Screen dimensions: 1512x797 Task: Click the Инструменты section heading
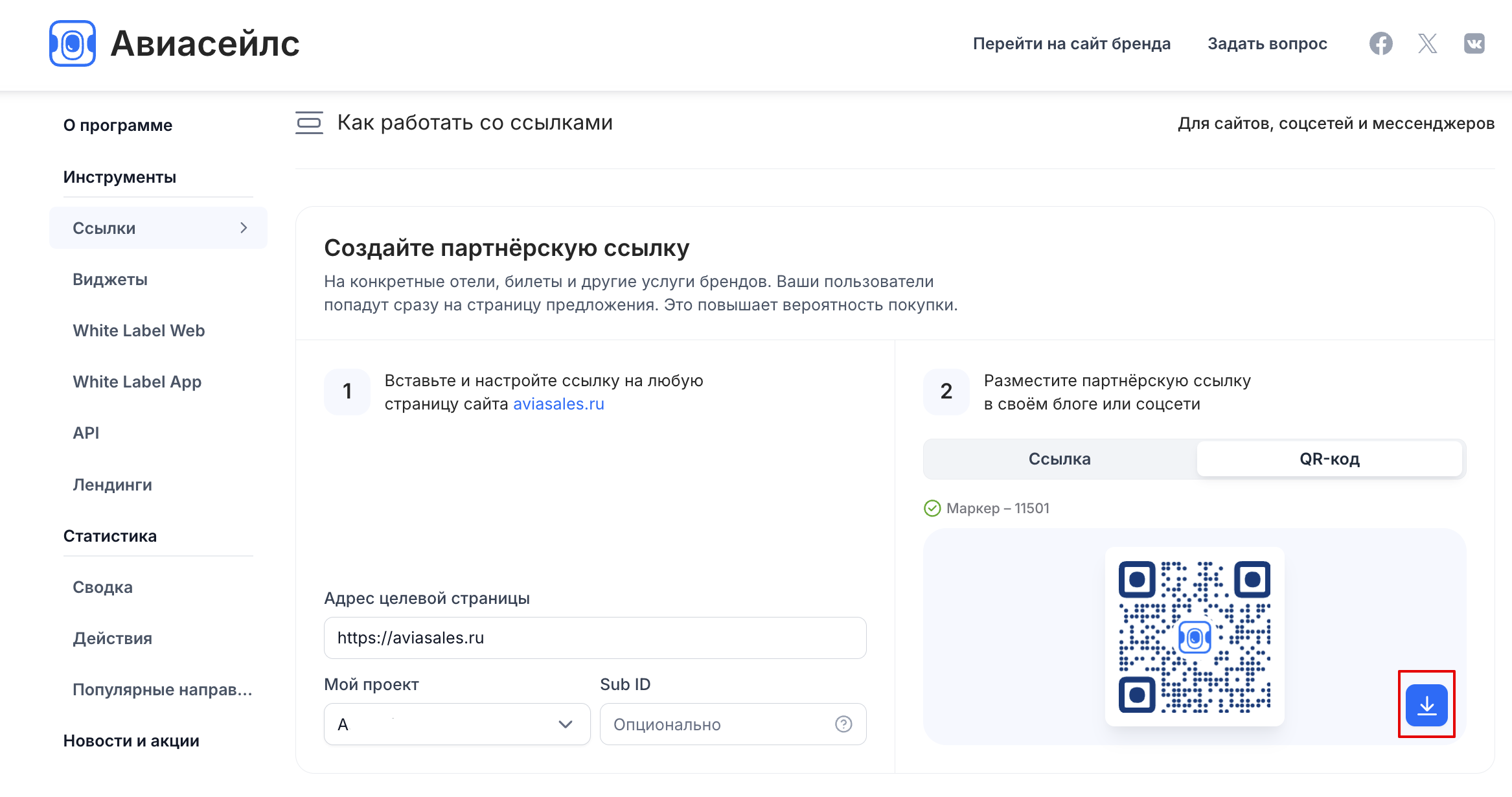point(119,177)
